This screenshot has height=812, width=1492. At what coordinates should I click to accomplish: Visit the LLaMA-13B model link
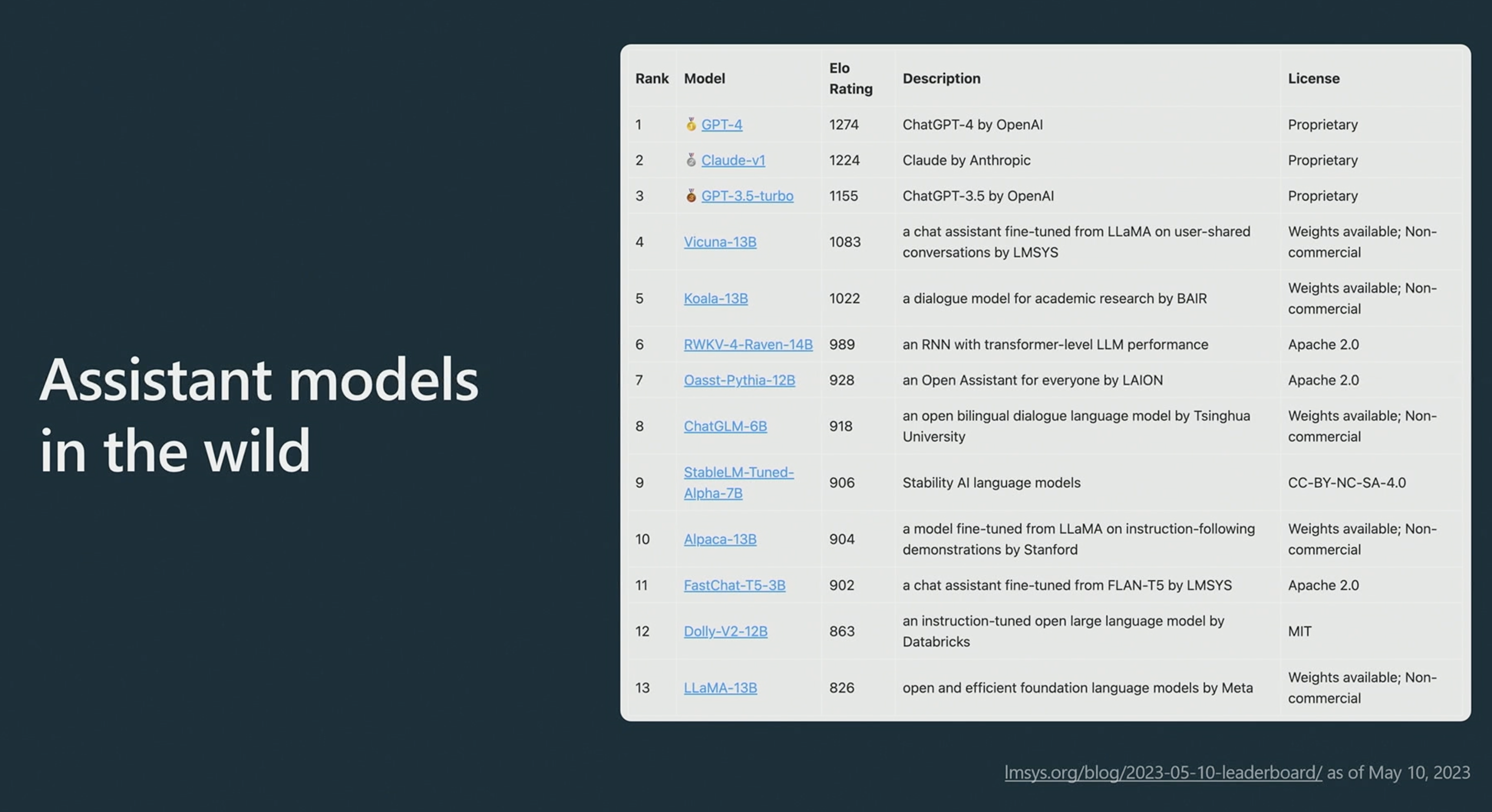point(721,688)
